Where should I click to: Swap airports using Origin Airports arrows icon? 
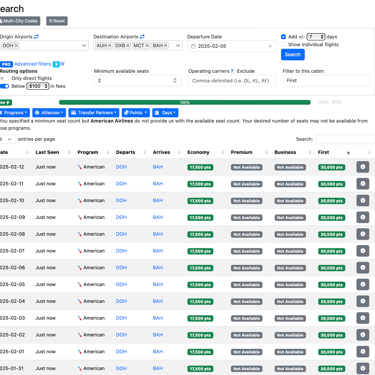pos(36,37)
